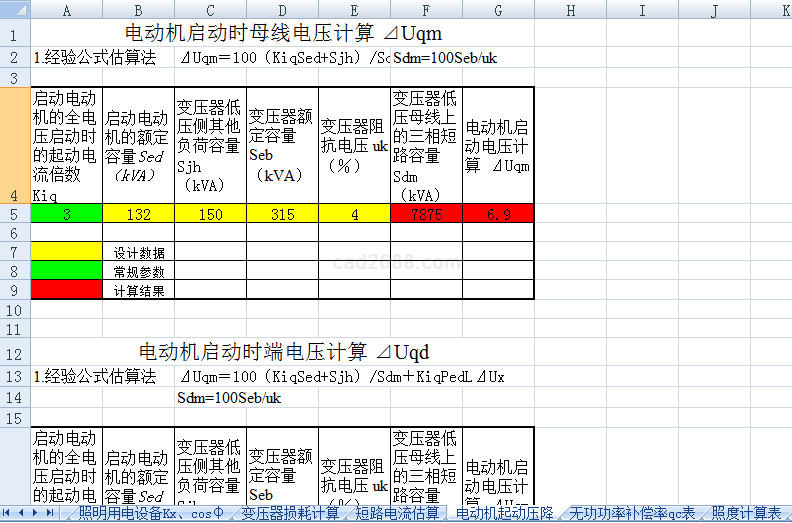Select the result cell showing 6.9
Image resolution: width=792 pixels, height=523 pixels.
(x=498, y=213)
